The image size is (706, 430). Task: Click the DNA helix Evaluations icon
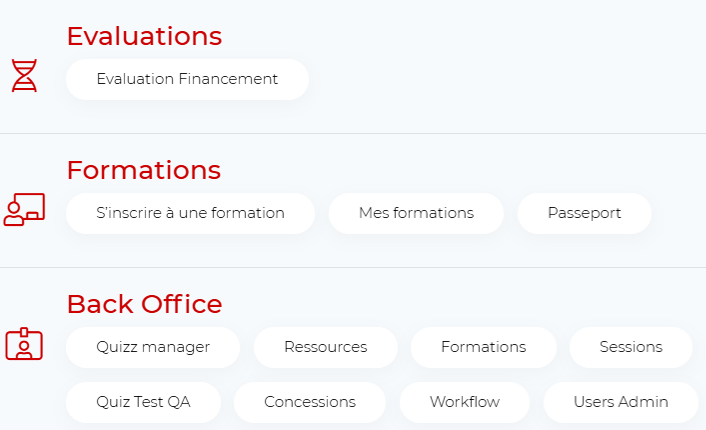tap(24, 75)
